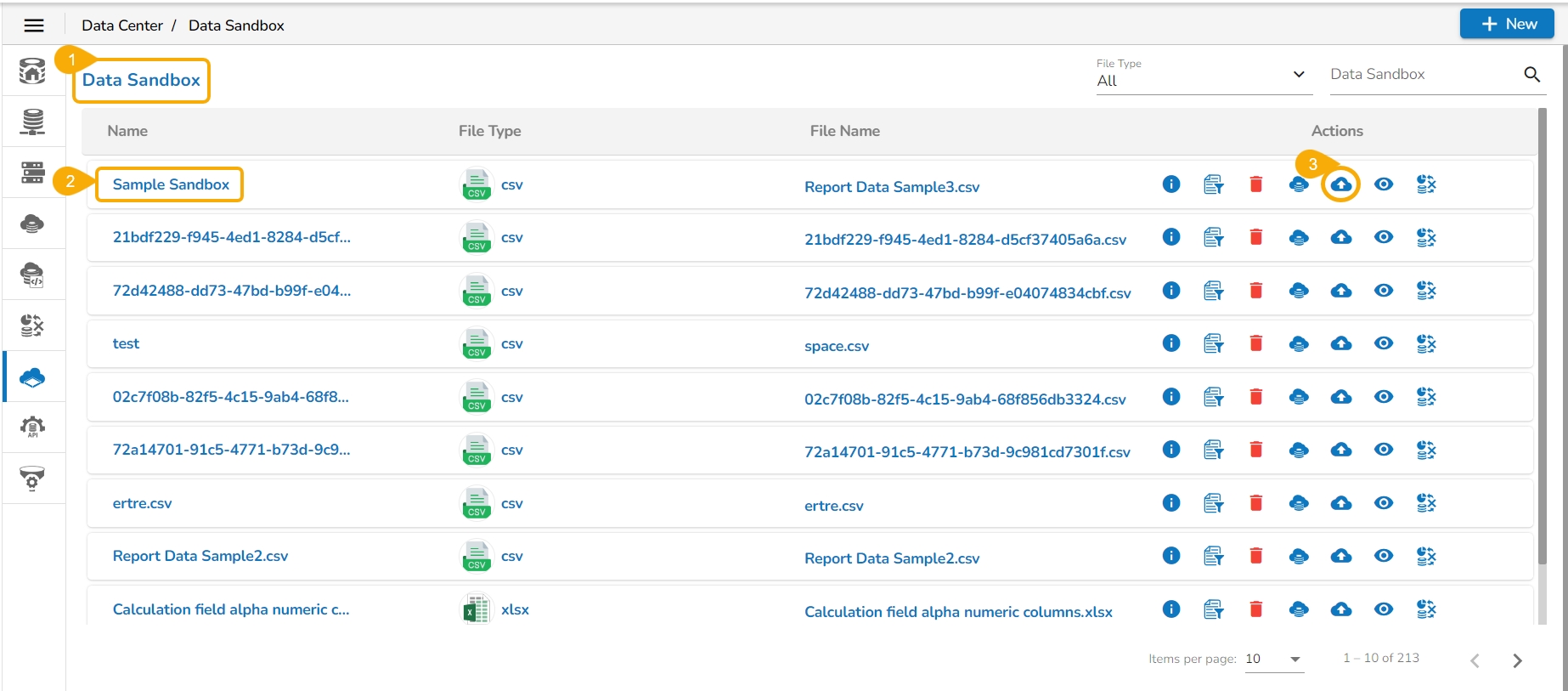Expand the items per page dropdown

point(1273,659)
